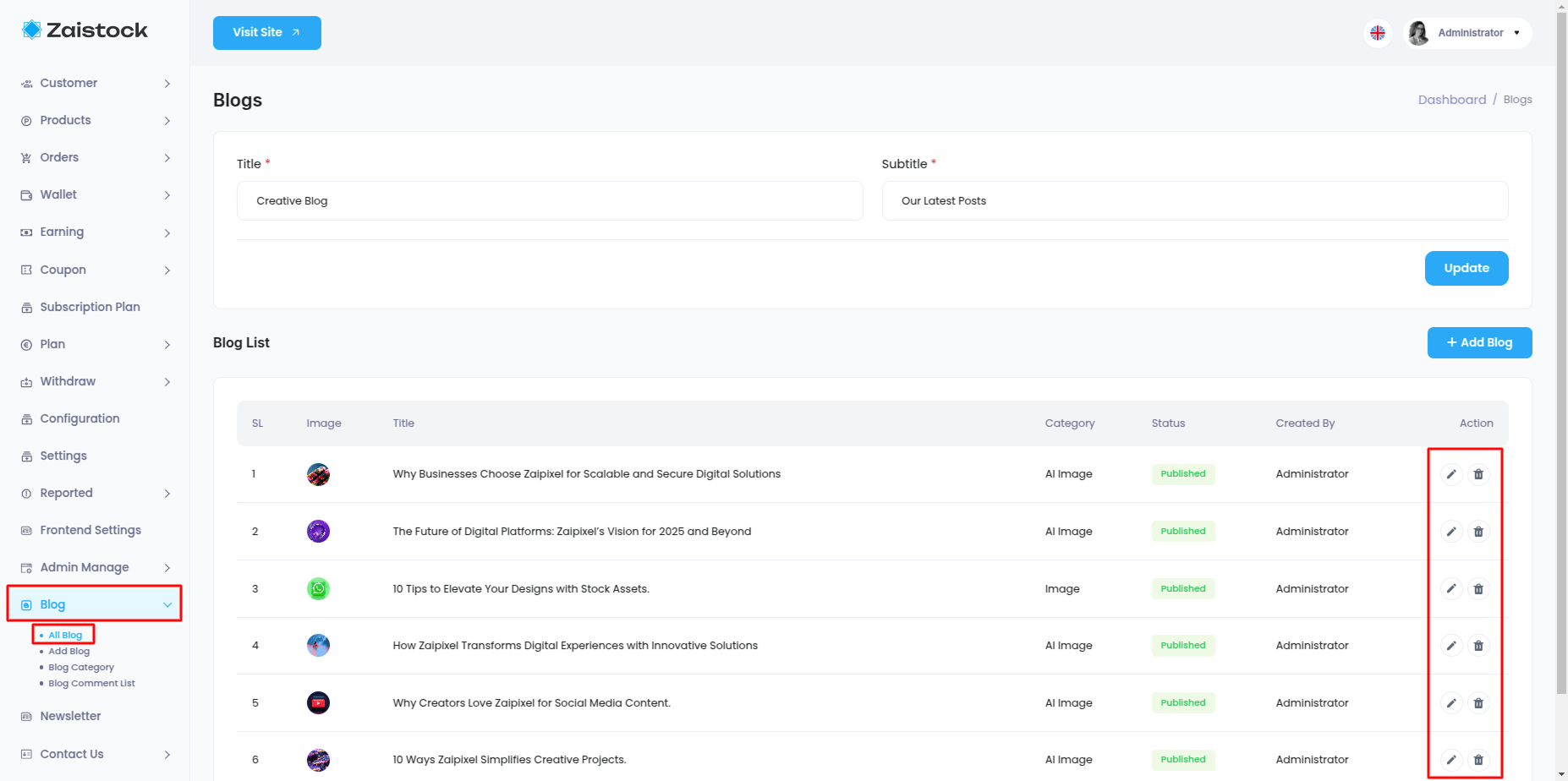Click the language flag icon
Screen dimensions: 1568x781
pyautogui.click(x=1378, y=33)
